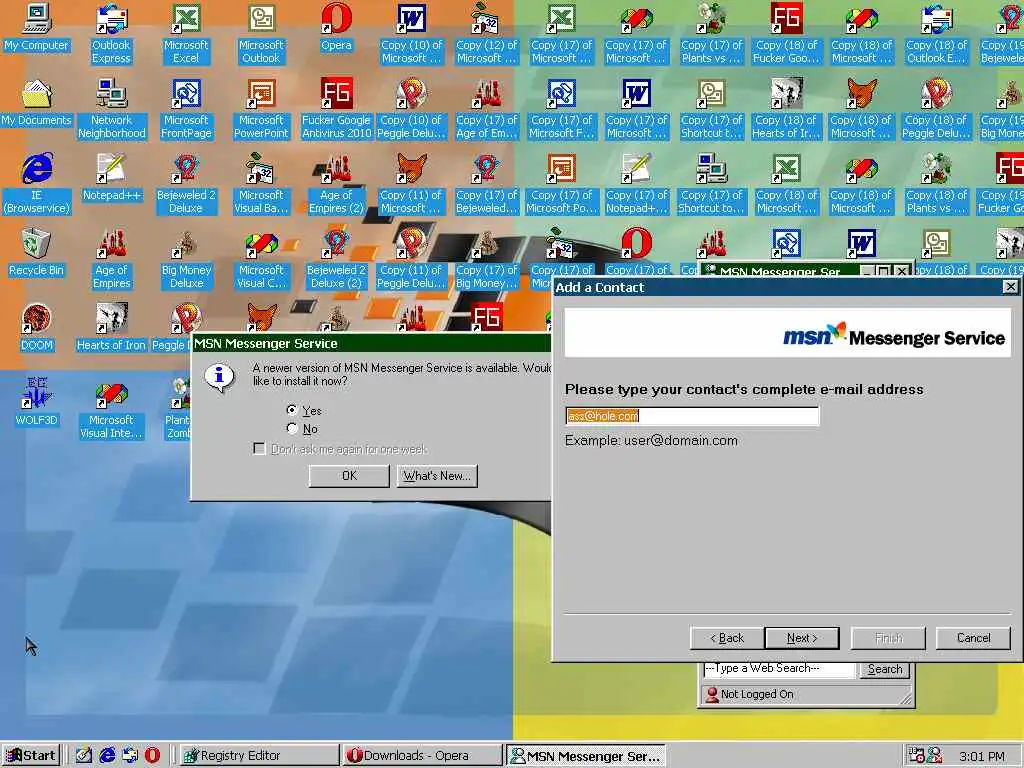
Task: Launch Internet Explorer from the quick launch bar
Action: click(x=107, y=755)
